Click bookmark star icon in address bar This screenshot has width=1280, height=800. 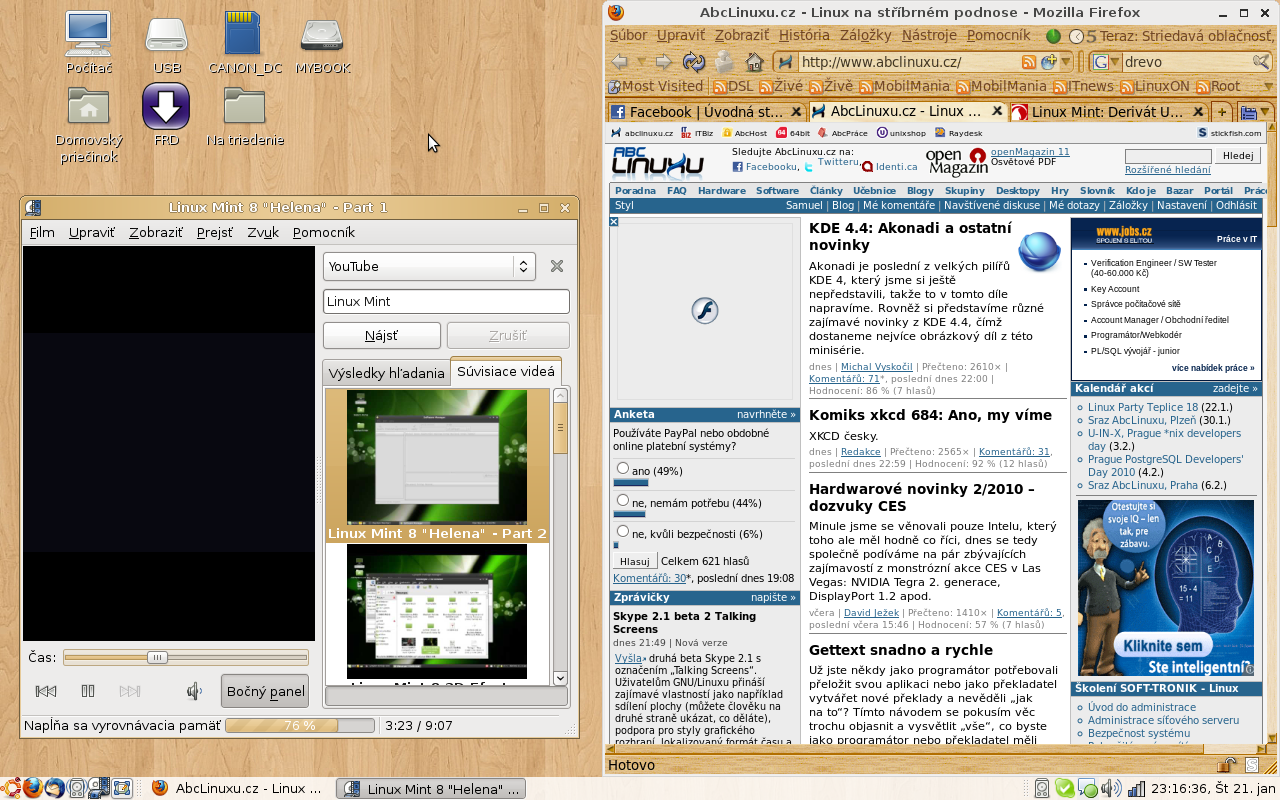(1047, 62)
